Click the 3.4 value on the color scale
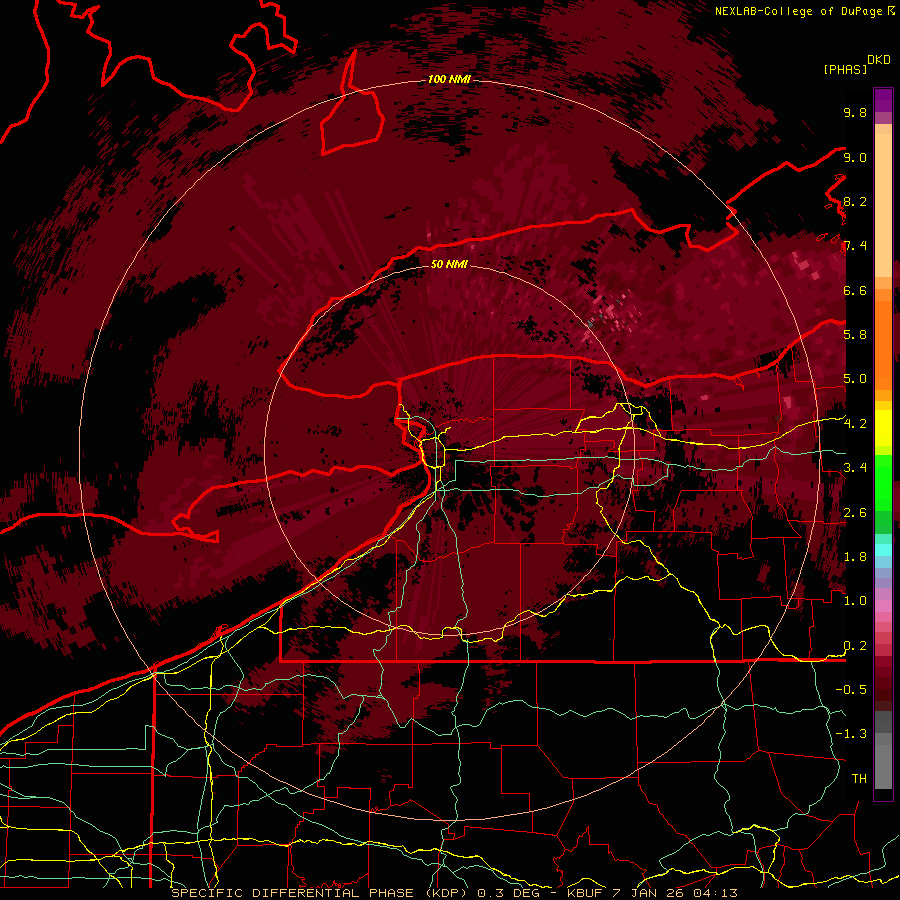 [x=855, y=467]
